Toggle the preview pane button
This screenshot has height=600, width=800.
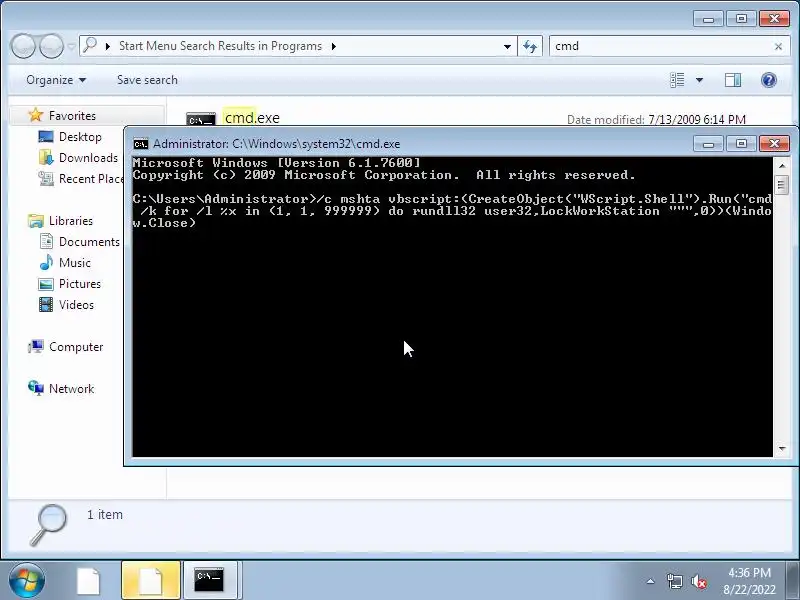733,80
